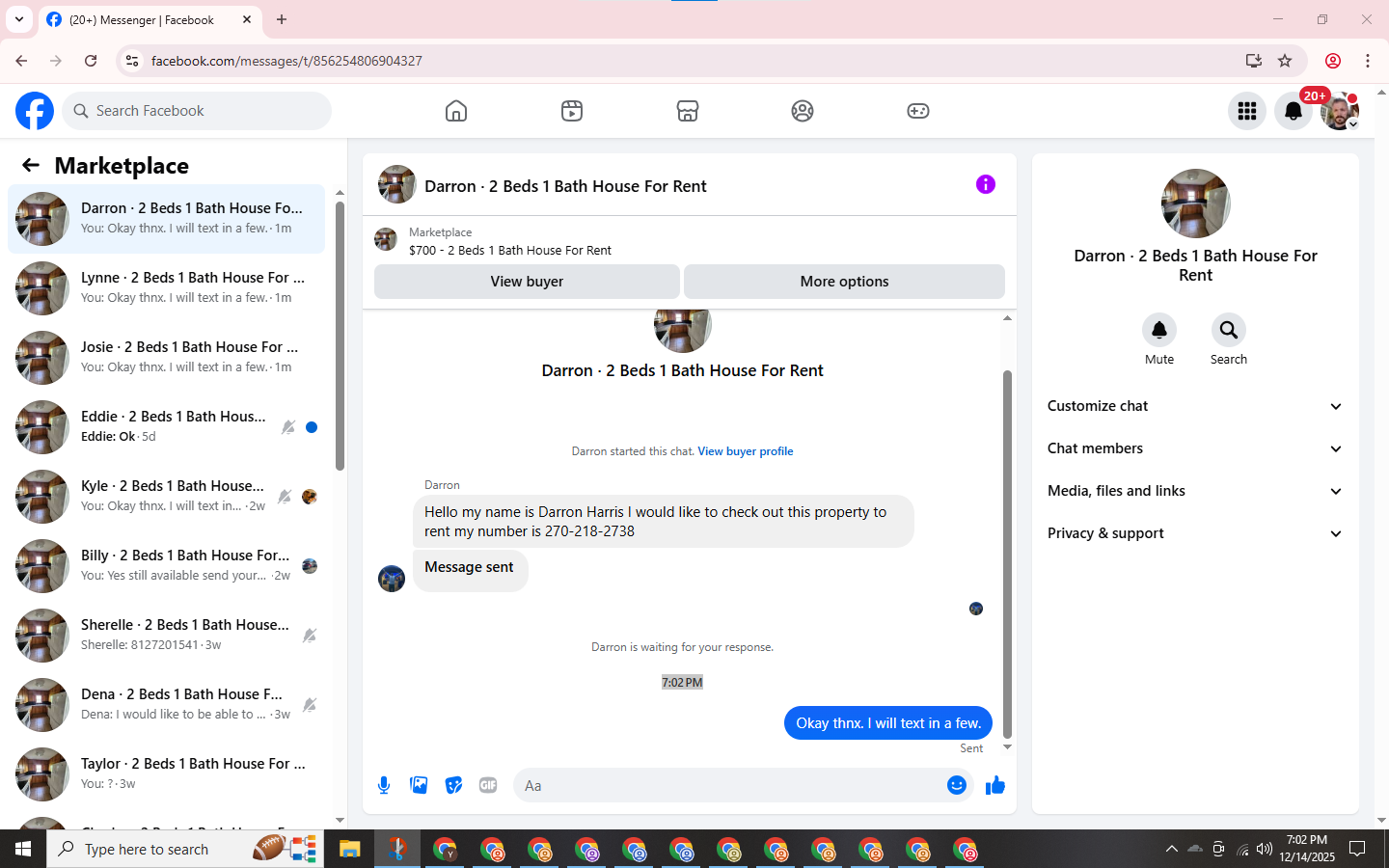This screenshot has height=868, width=1389.
Task: Open File Explorer from taskbar
Action: coord(349,849)
